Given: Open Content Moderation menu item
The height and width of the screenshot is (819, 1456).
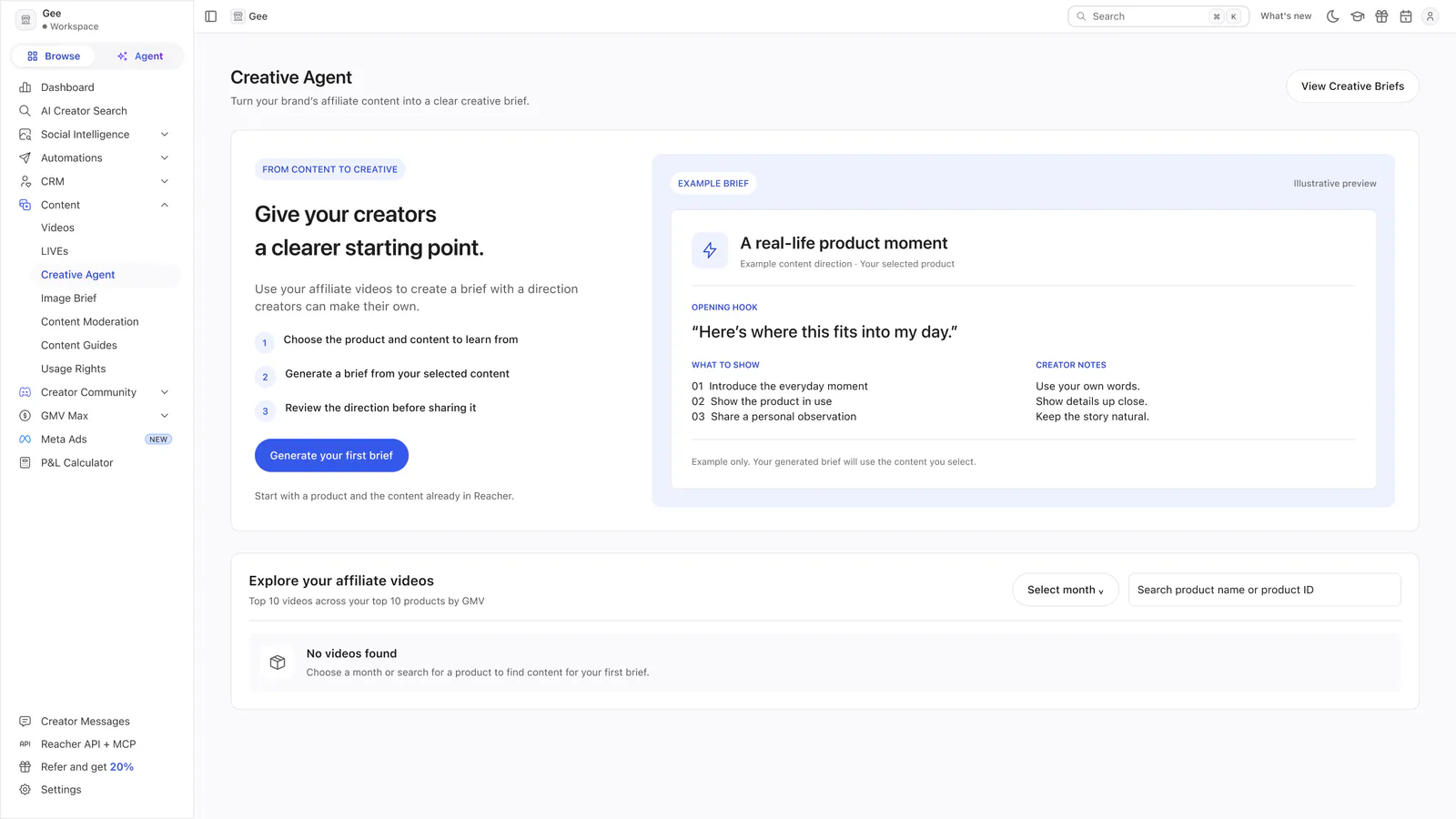Looking at the screenshot, I should (x=90, y=322).
